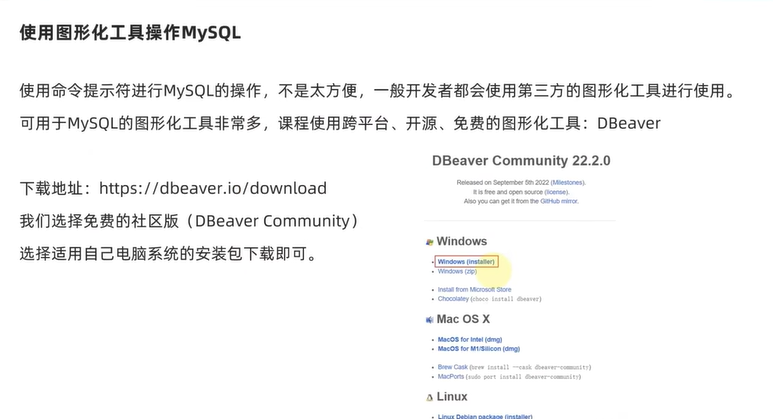Click the Mac OS X section heading text
773x419 pixels.
click(463, 319)
